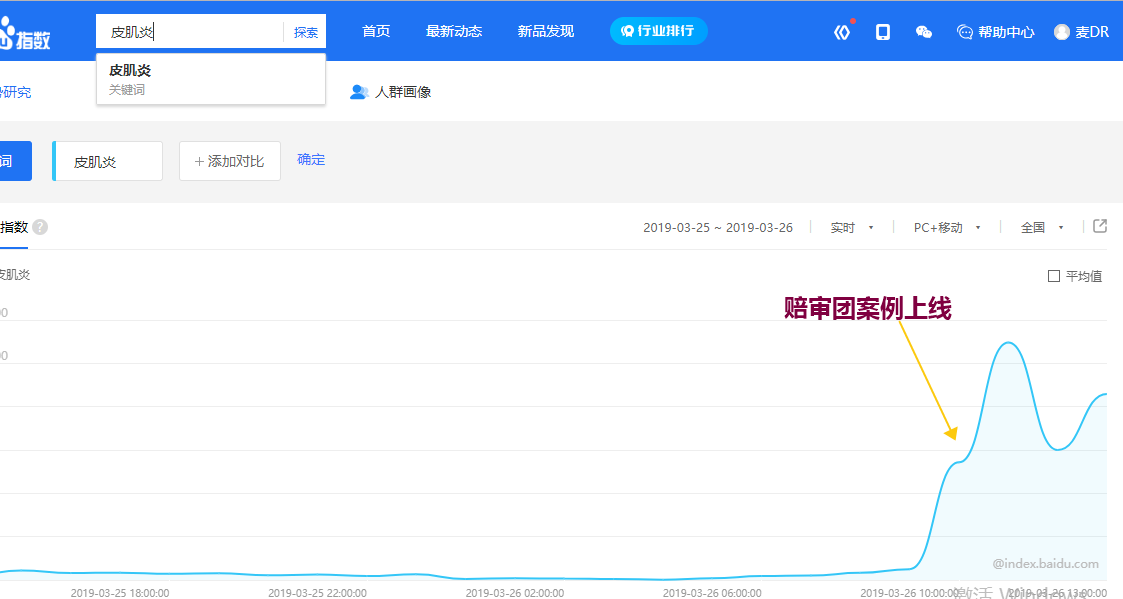Image resolution: width=1123 pixels, height=599 pixels.
Task: Click the 行业排行 button
Action: (x=659, y=31)
